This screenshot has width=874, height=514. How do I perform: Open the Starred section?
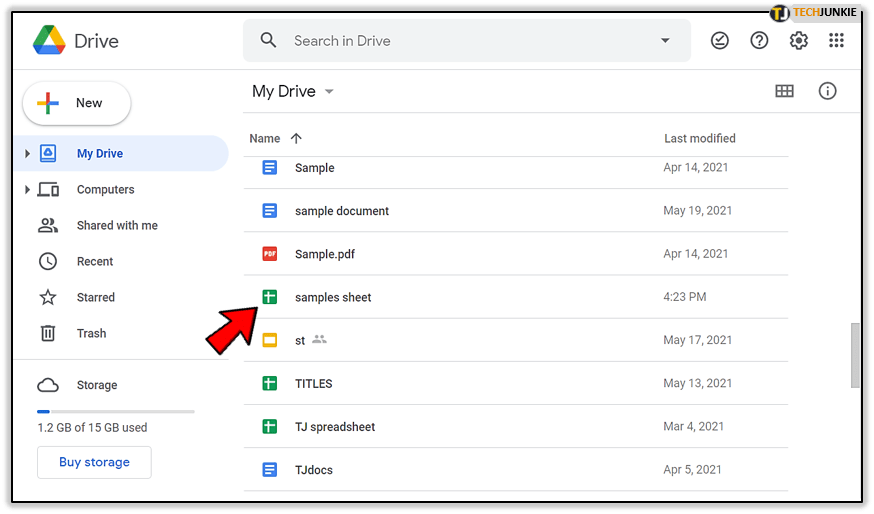tap(96, 298)
